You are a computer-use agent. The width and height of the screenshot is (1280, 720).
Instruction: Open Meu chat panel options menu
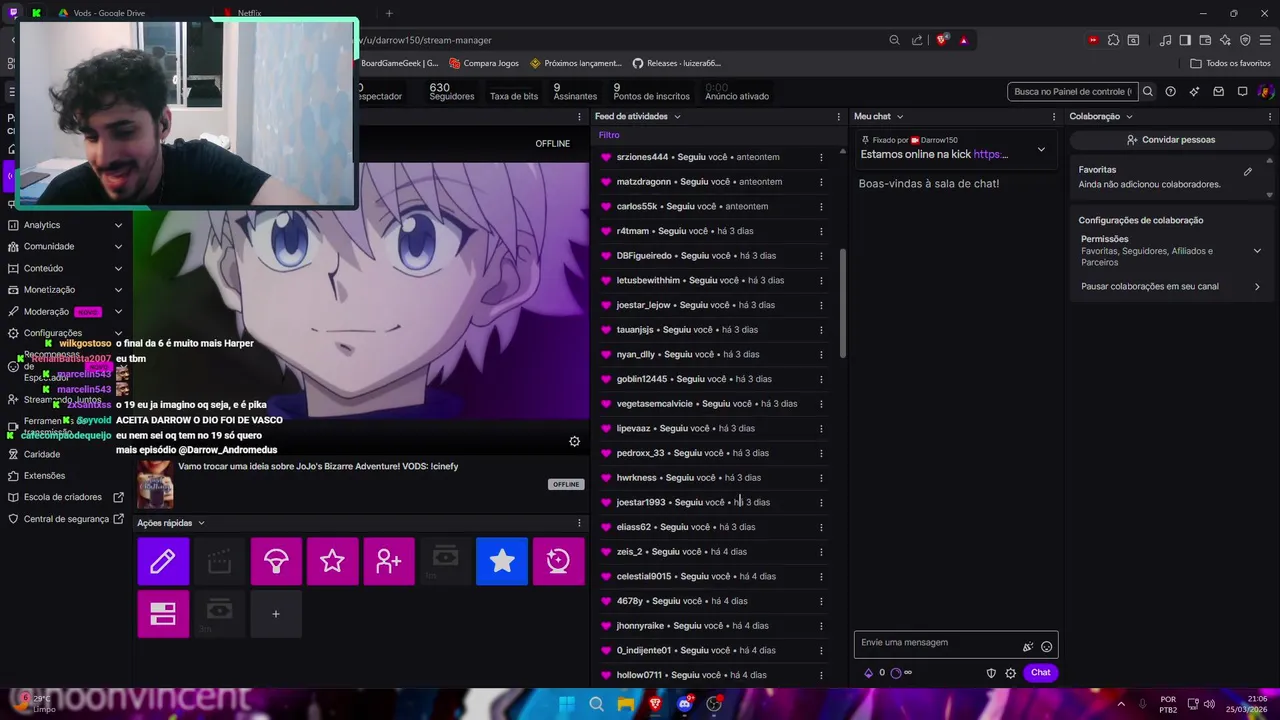(1053, 116)
